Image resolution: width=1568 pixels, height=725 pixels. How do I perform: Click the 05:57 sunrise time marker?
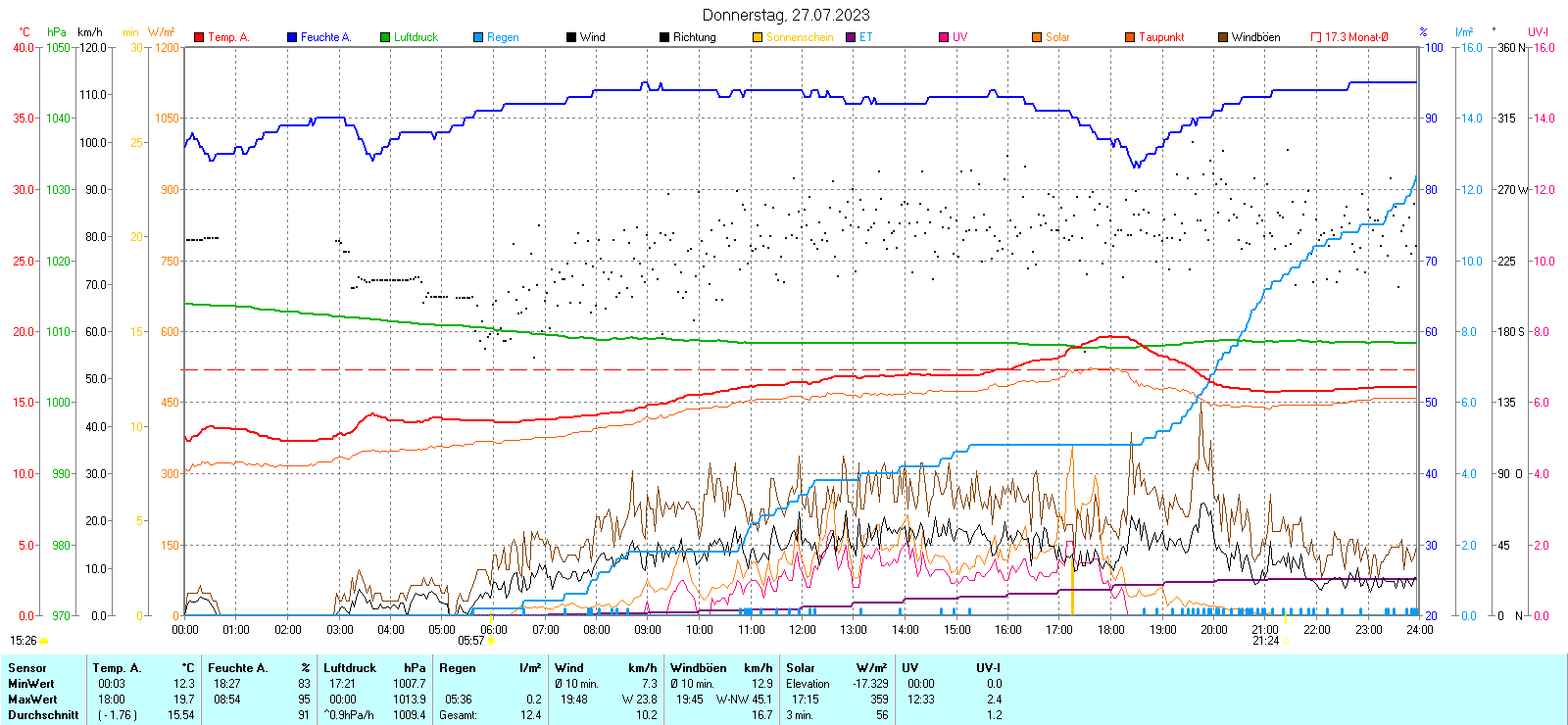tap(471, 641)
